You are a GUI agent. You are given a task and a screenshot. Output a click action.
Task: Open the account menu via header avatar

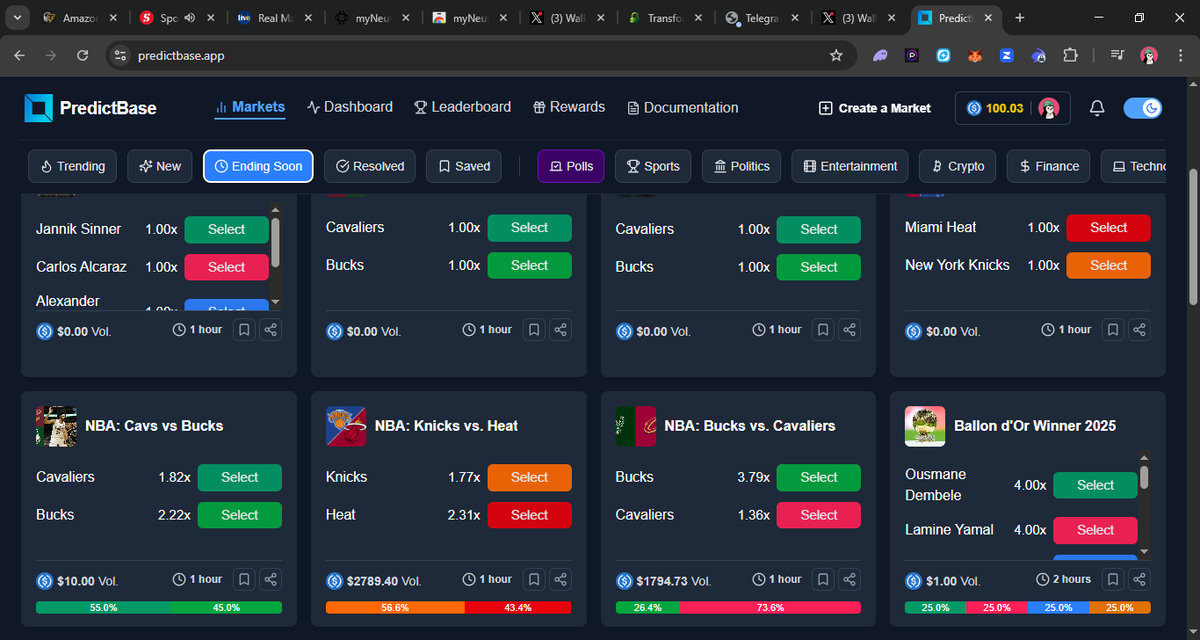coord(1048,108)
